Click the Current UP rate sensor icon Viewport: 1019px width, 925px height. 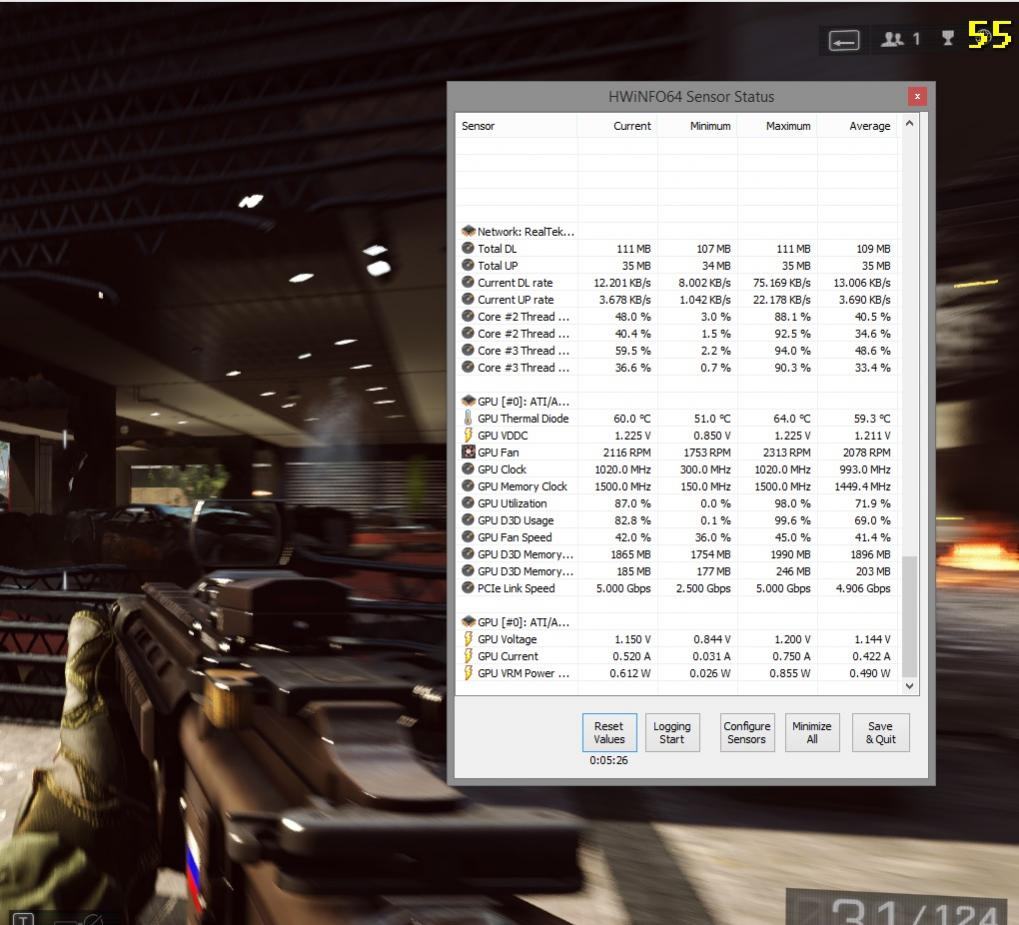tap(467, 299)
